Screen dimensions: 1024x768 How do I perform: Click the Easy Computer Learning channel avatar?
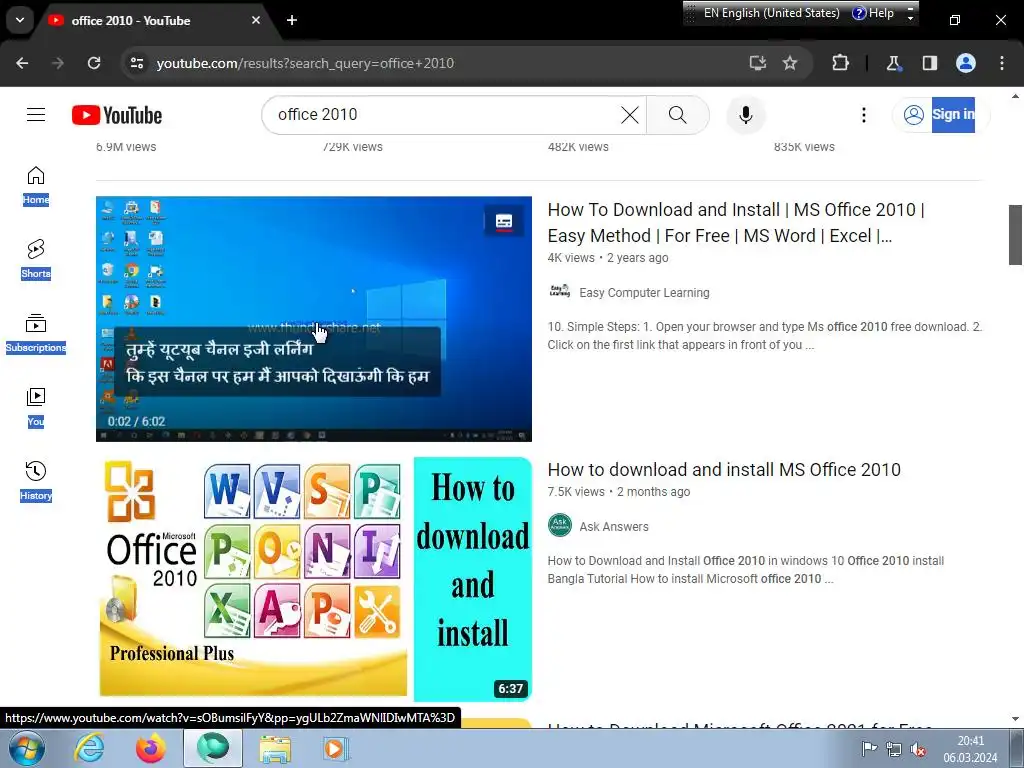pyautogui.click(x=560, y=291)
